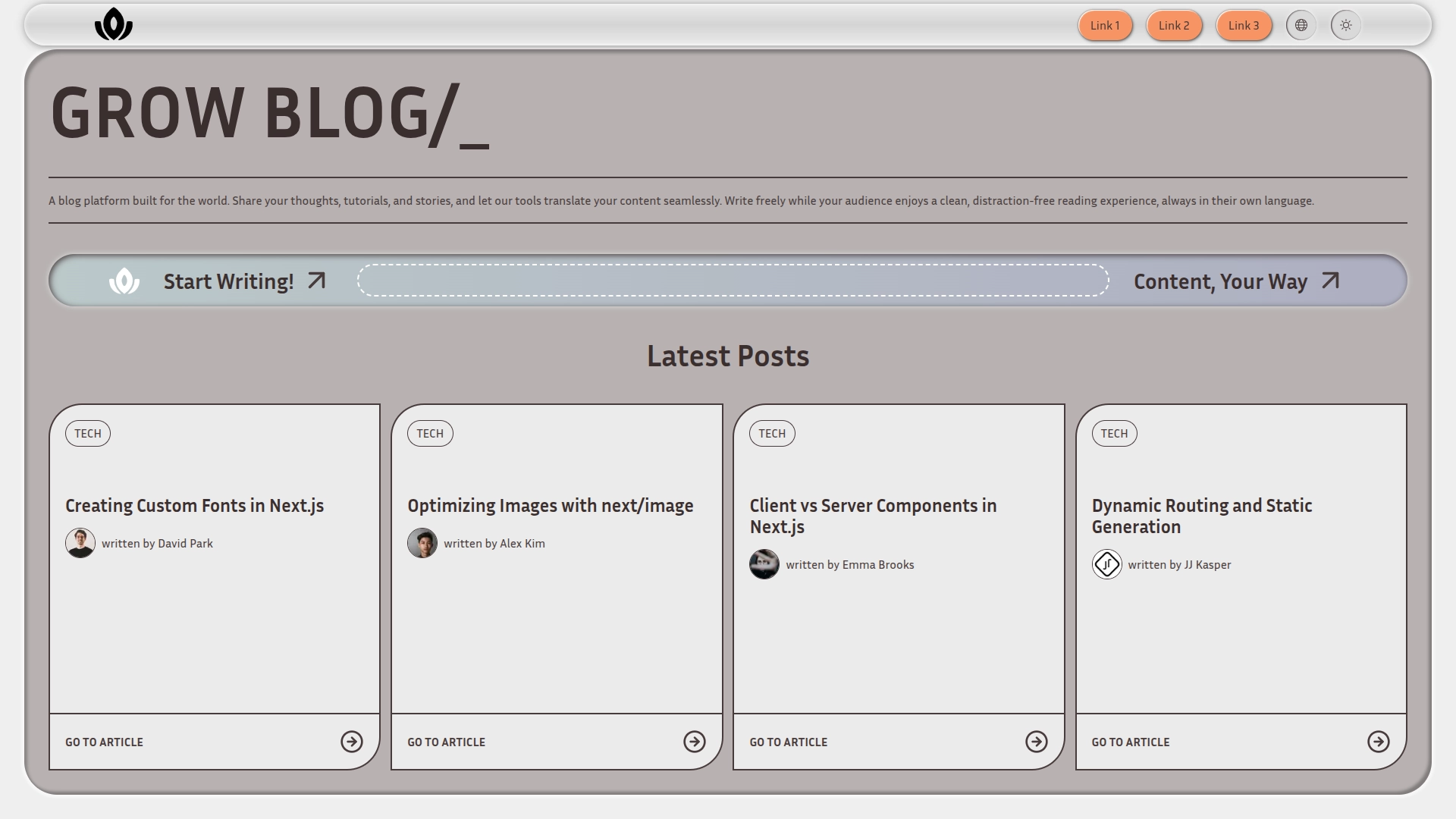The width and height of the screenshot is (1456, 819).
Task: Click the lotus icon inside Start Writing banner
Action: point(124,281)
